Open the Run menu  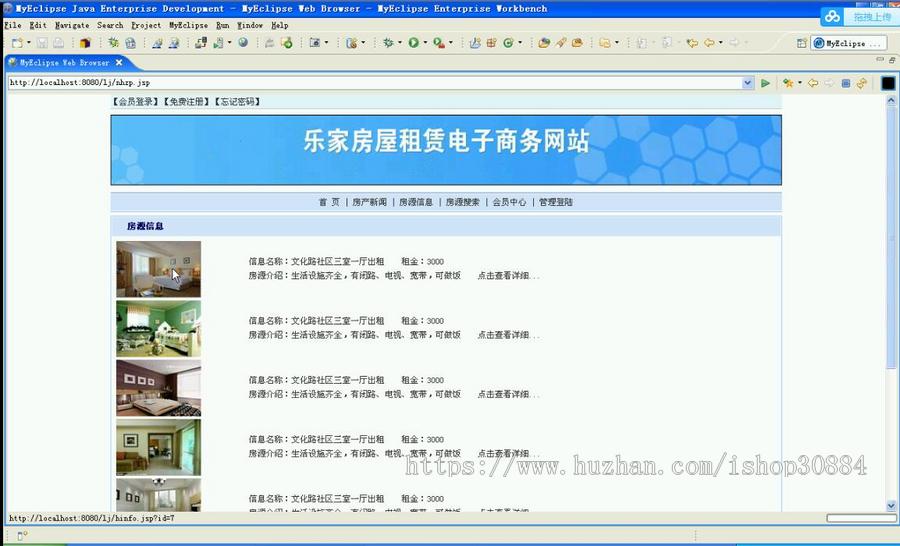pyautogui.click(x=223, y=25)
